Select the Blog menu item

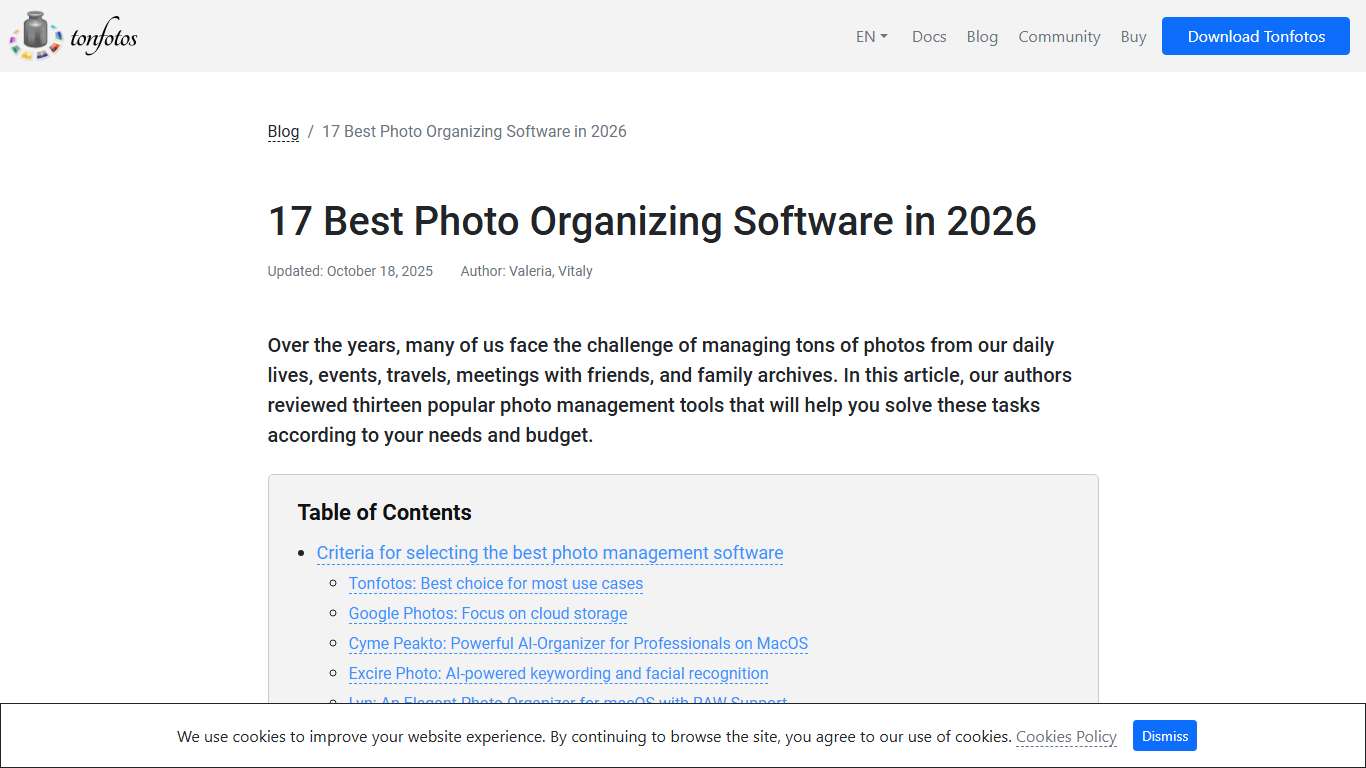pos(982,36)
